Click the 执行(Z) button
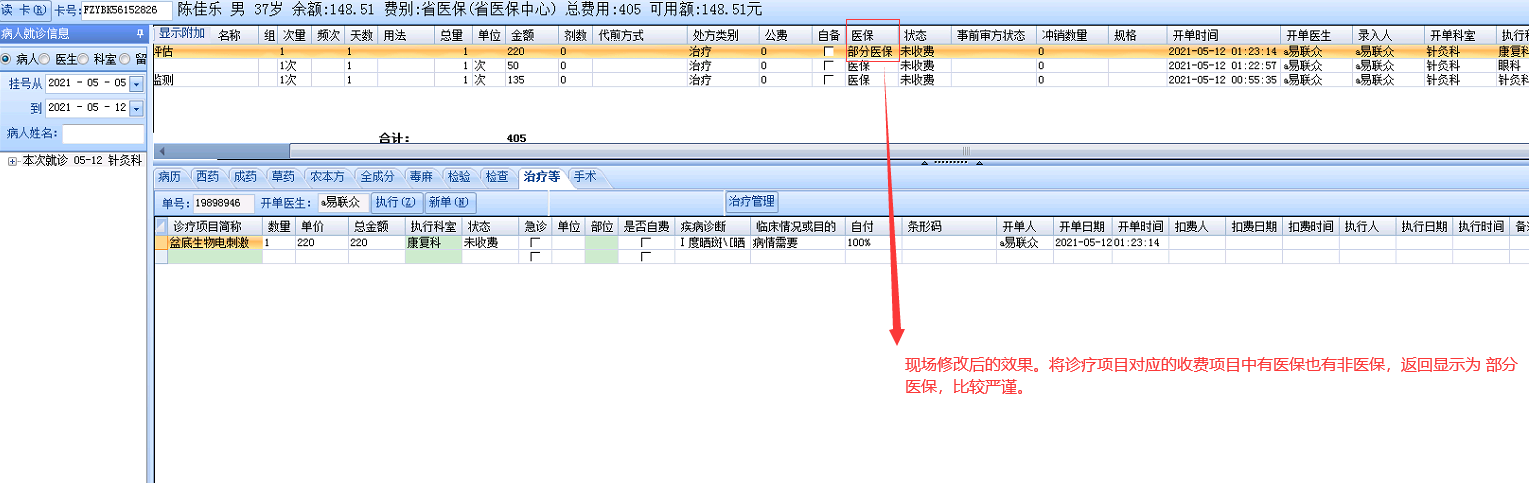The height and width of the screenshot is (483, 1529). (x=397, y=202)
